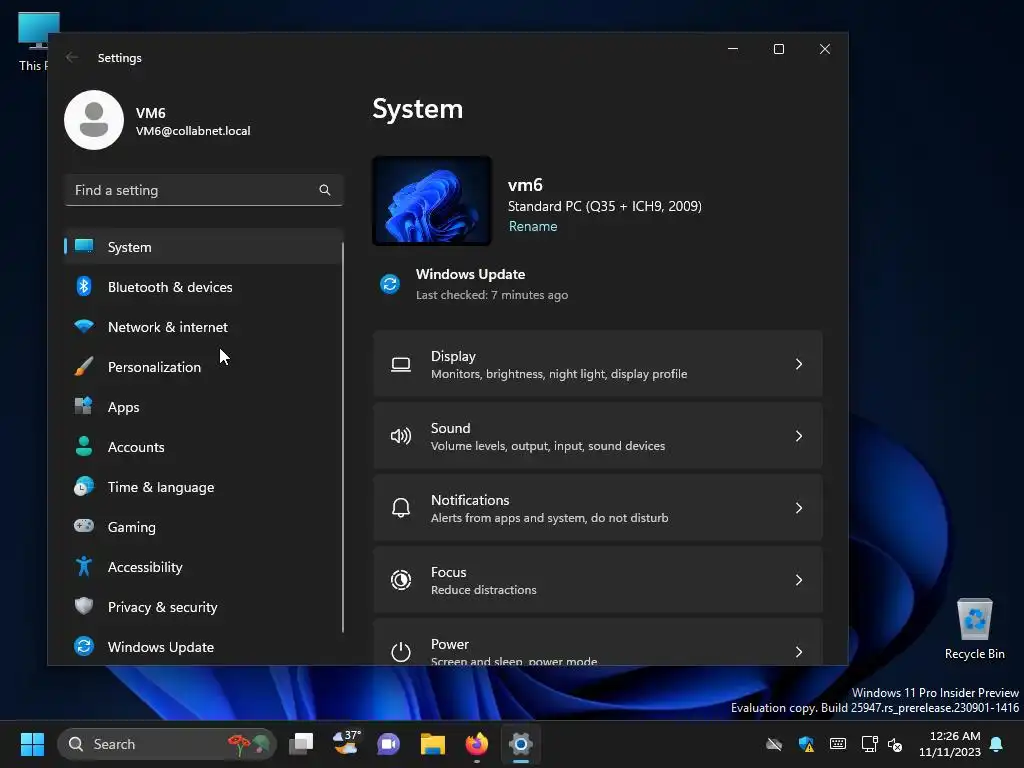1024x768 pixels.
Task: Open Accounts settings category
Action: [x=203, y=447]
